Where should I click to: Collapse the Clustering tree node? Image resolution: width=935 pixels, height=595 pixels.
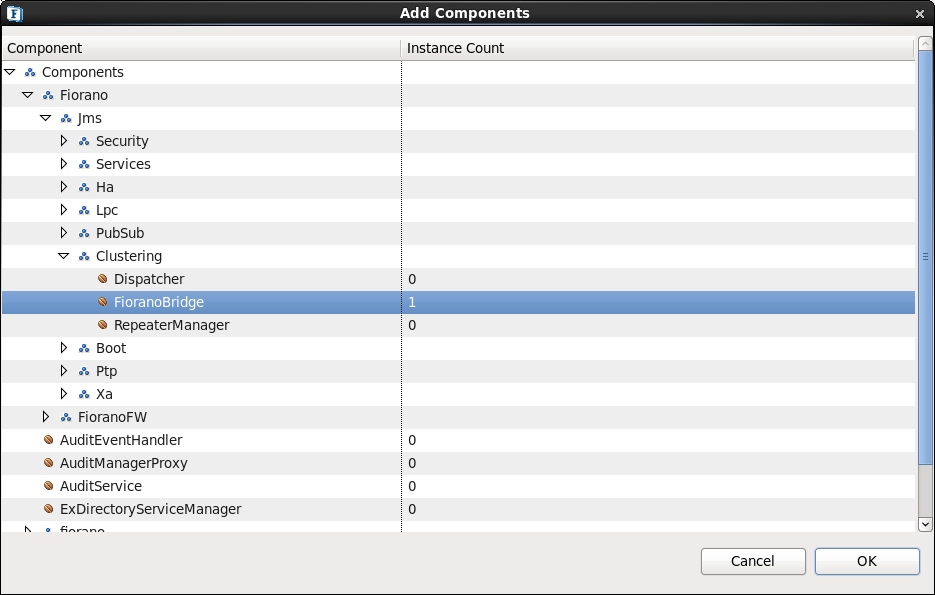(x=63, y=256)
